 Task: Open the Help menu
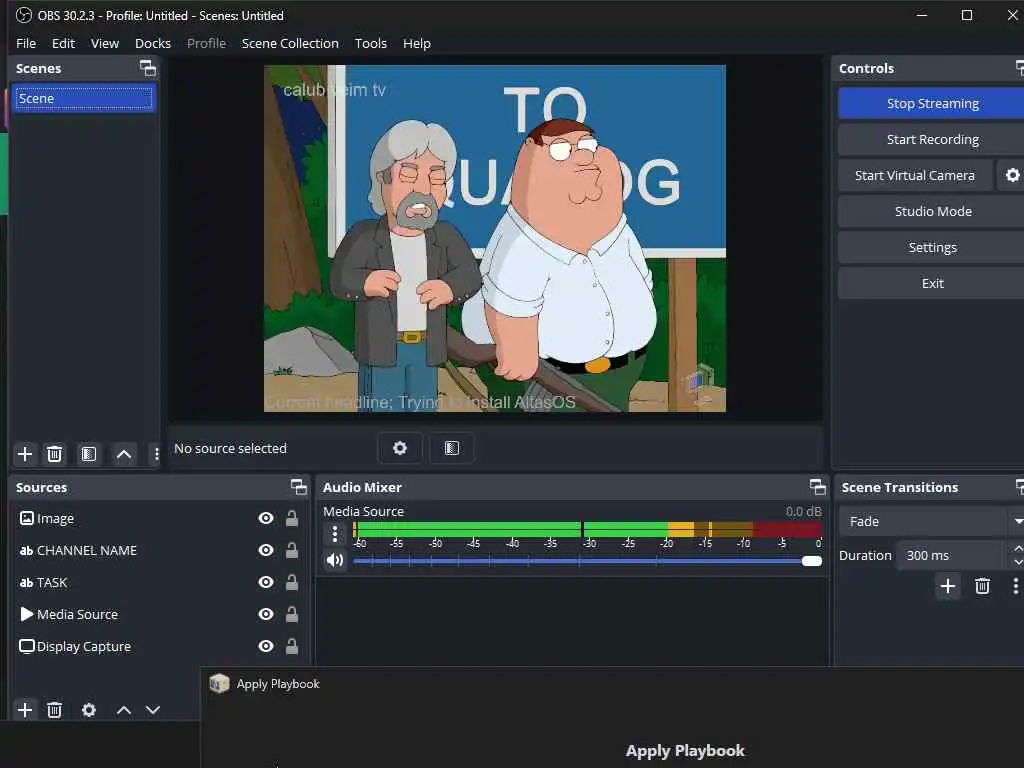tap(417, 43)
